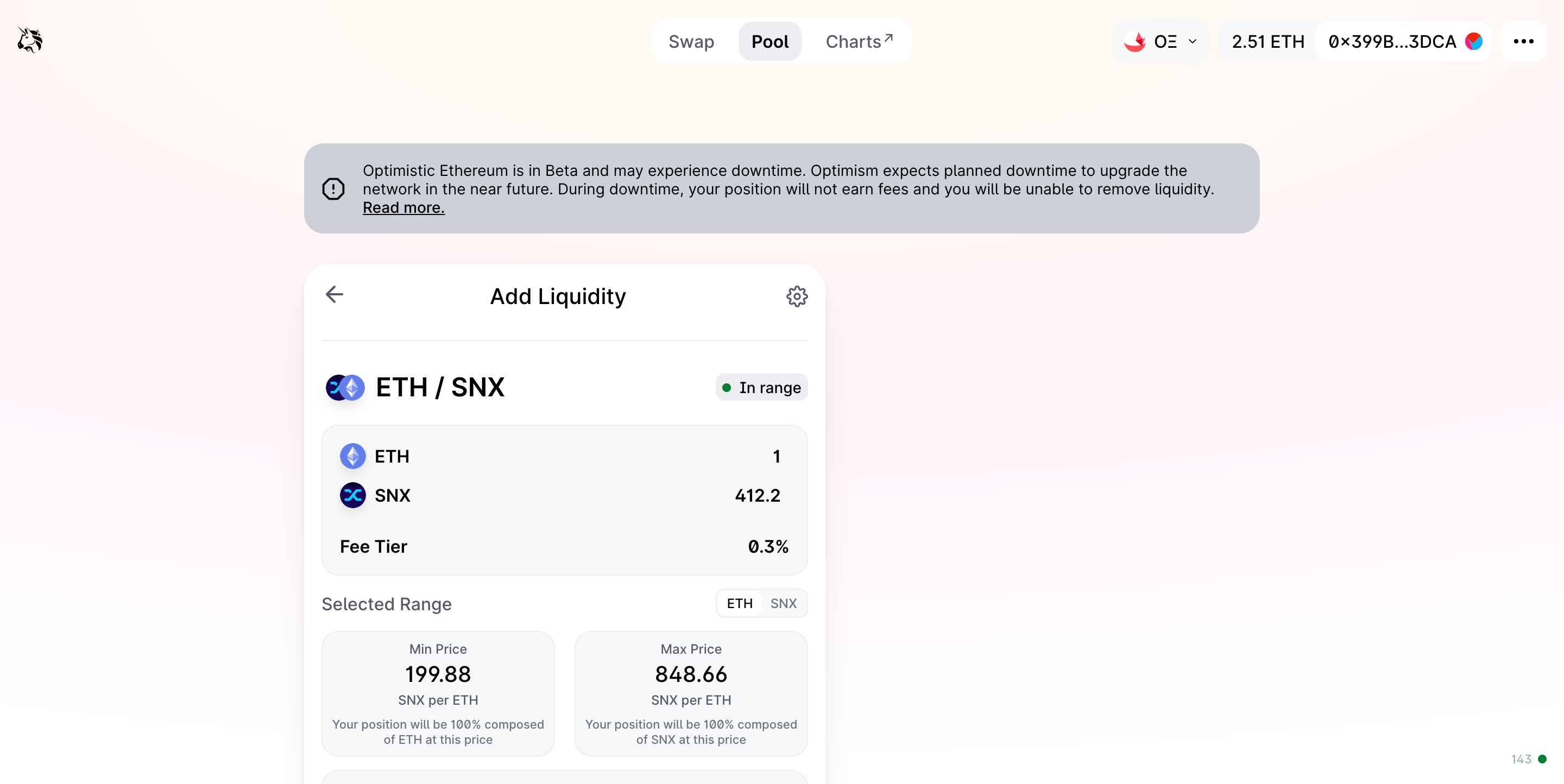Open the account avatar next to wallet address
The height and width of the screenshot is (784, 1564).
pos(1474,41)
